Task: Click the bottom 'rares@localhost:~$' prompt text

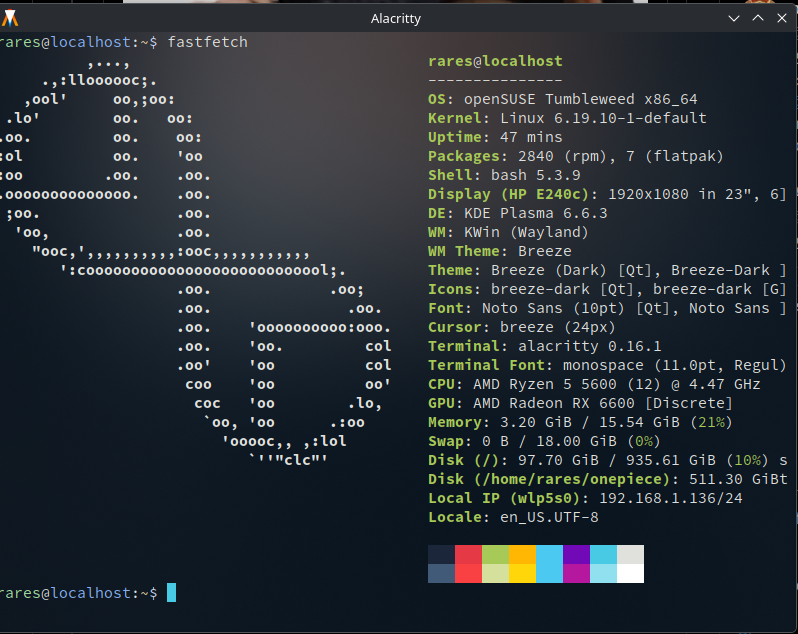Action: click(78, 593)
